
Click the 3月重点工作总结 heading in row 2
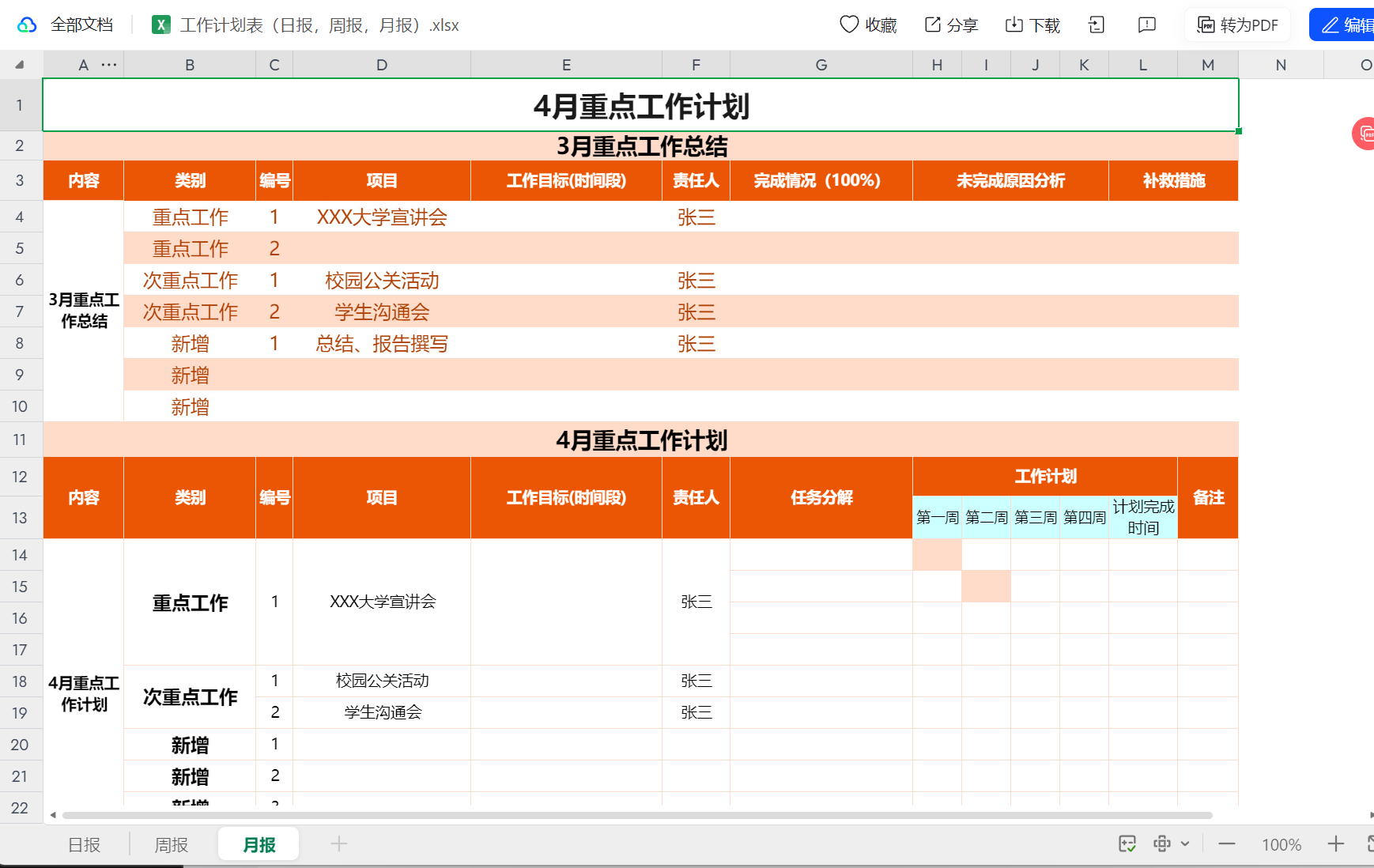point(640,146)
